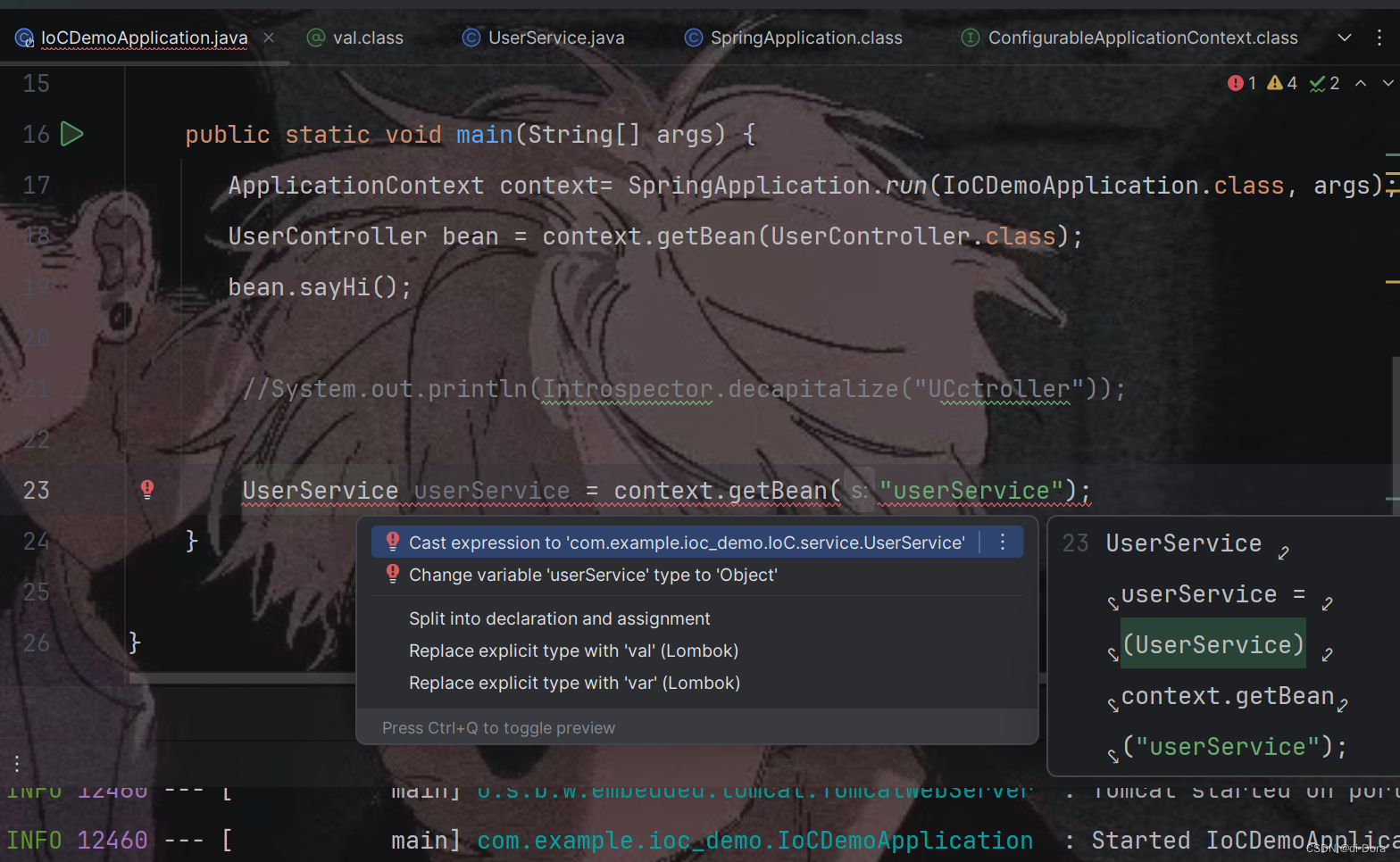This screenshot has width=1400, height=862.
Task: Expand the hidden tabs dropdown chevron
Action: point(1345,37)
